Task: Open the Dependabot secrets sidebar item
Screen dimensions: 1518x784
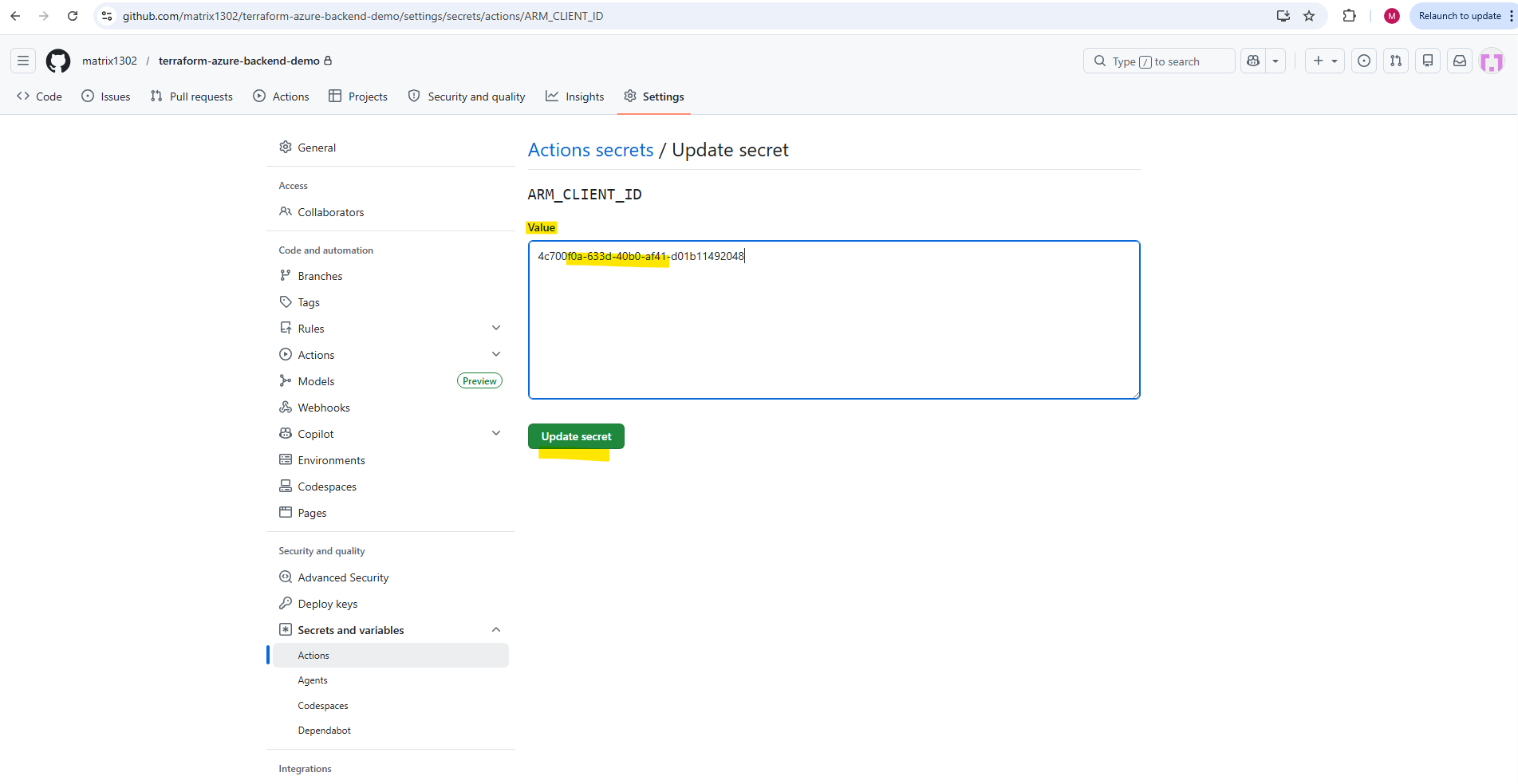Action: [324, 731]
